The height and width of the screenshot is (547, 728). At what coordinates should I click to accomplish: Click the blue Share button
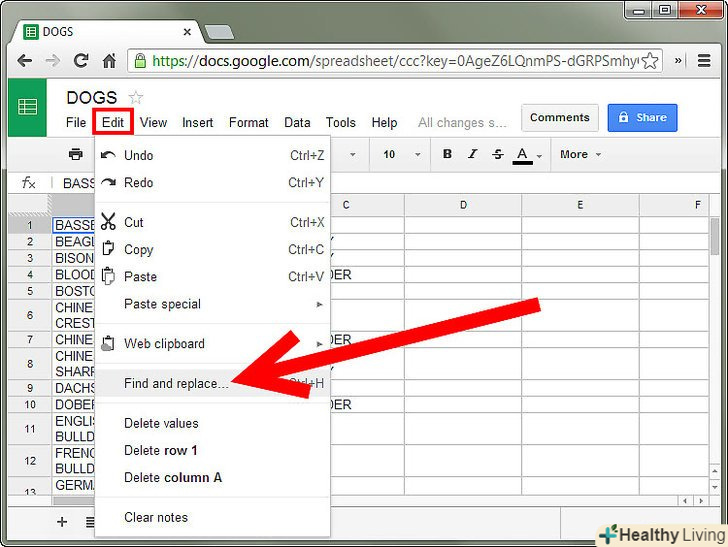coord(642,117)
